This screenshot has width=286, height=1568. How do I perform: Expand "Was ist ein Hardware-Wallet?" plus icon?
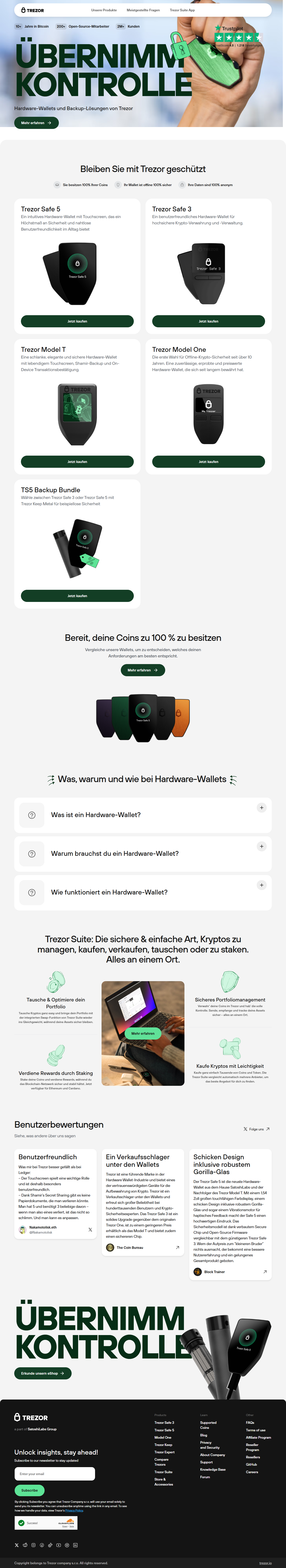point(262,808)
